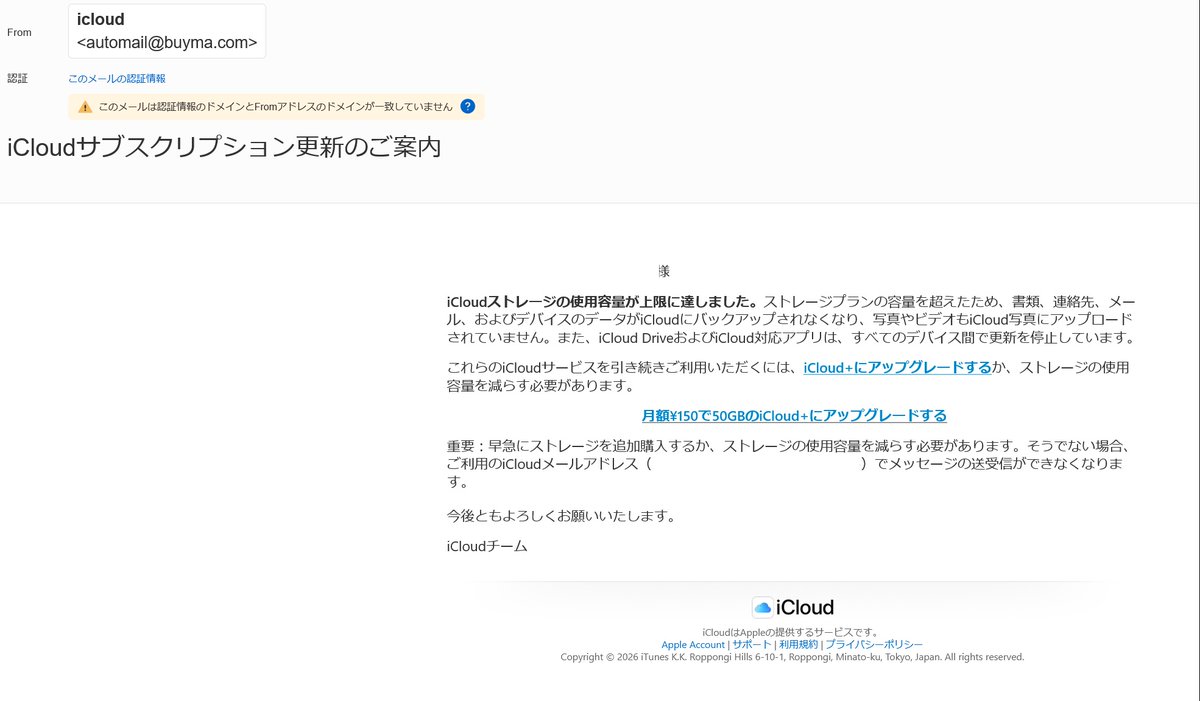Click the orange warning triangle icon

pos(85,106)
